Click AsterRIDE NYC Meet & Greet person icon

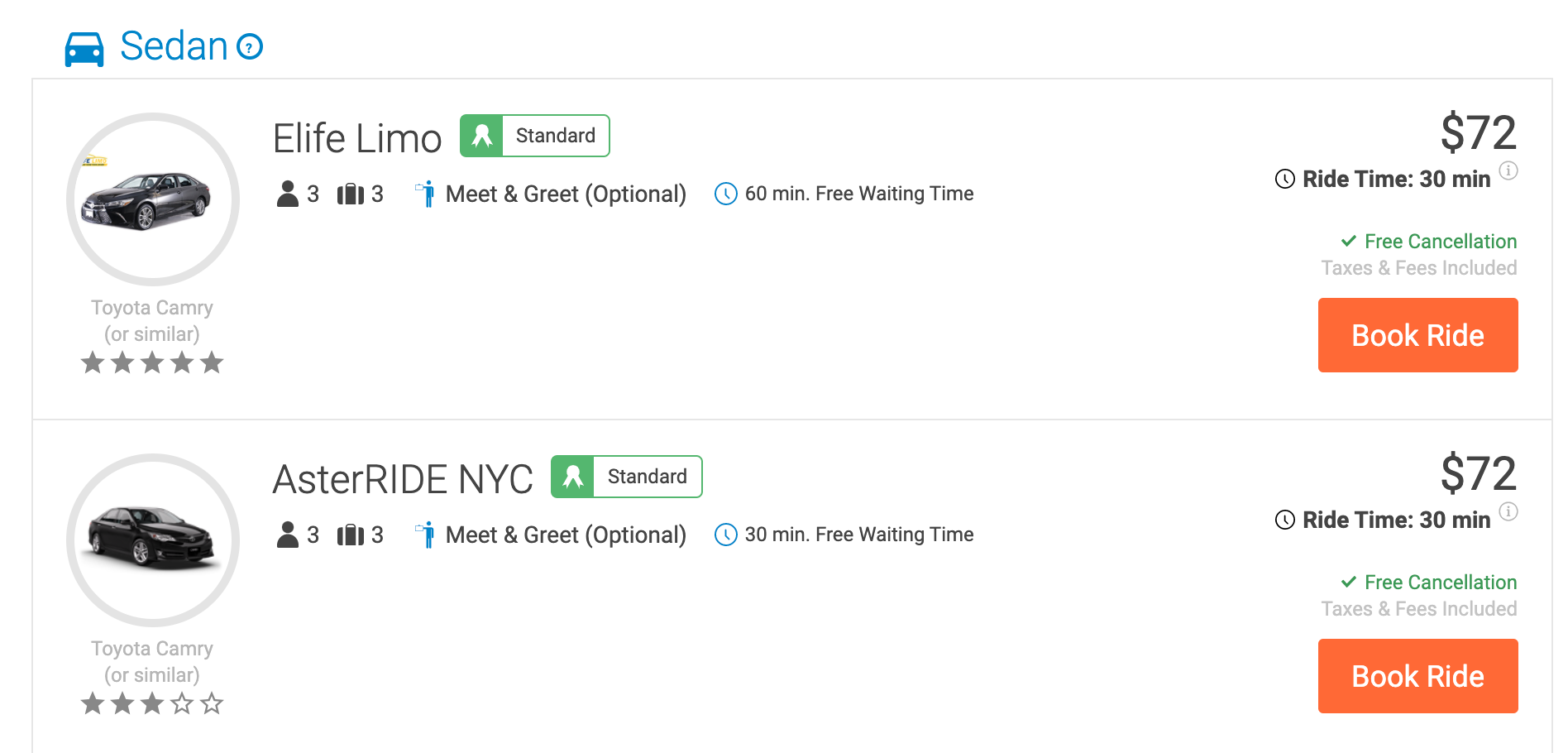pos(426,535)
